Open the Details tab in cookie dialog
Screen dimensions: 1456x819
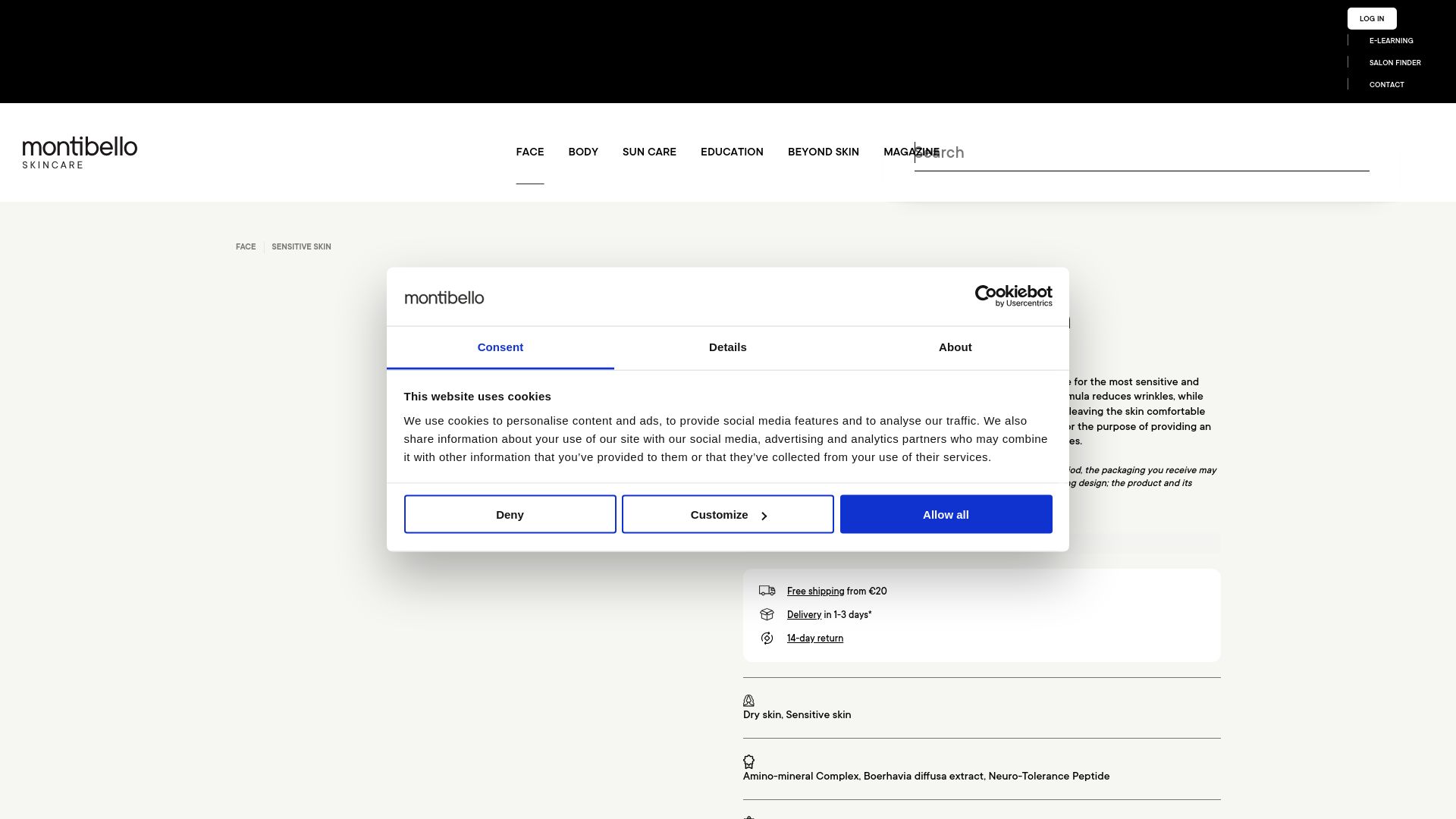point(727,347)
